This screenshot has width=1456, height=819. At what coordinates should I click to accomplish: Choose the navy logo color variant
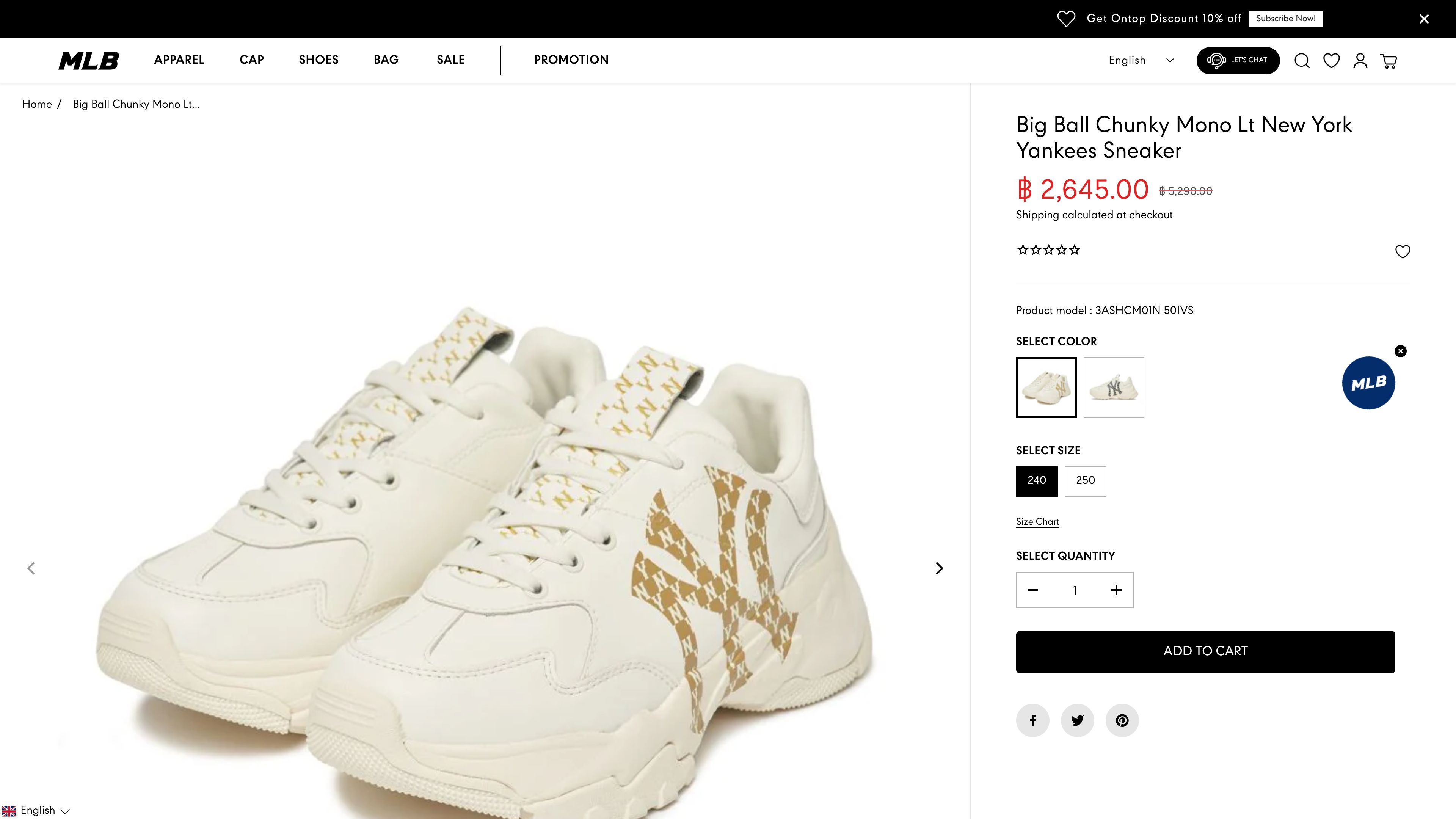coord(1114,387)
